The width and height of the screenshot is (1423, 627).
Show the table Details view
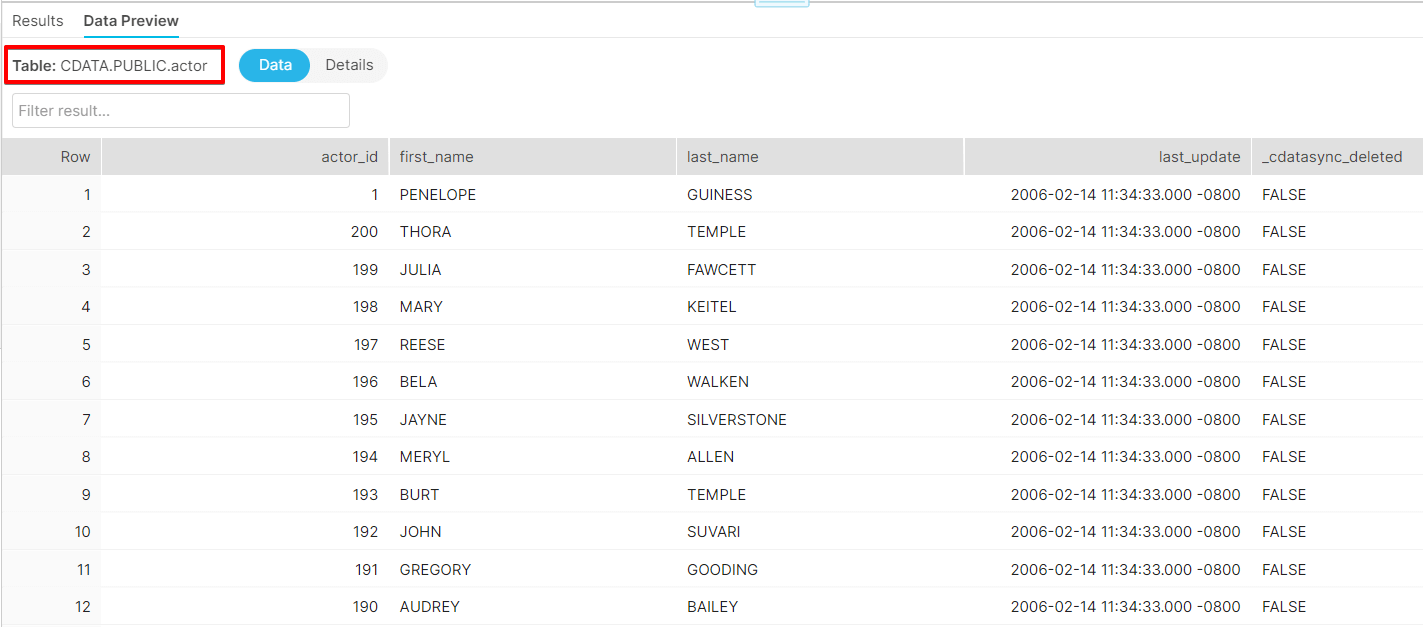349,65
